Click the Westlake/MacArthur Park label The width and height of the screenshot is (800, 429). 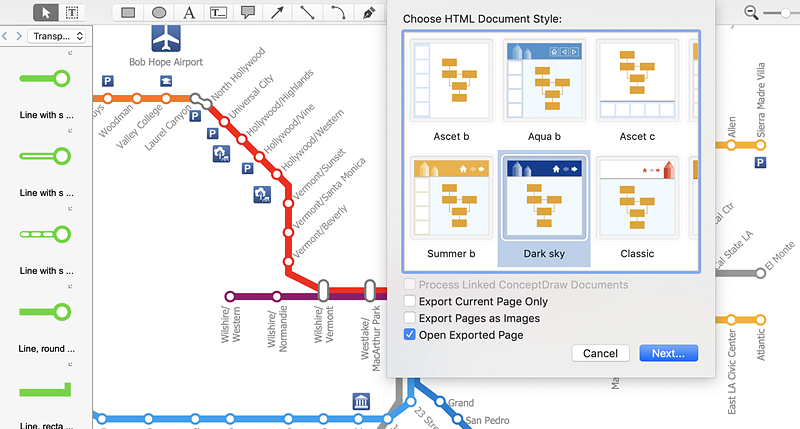click(371, 338)
